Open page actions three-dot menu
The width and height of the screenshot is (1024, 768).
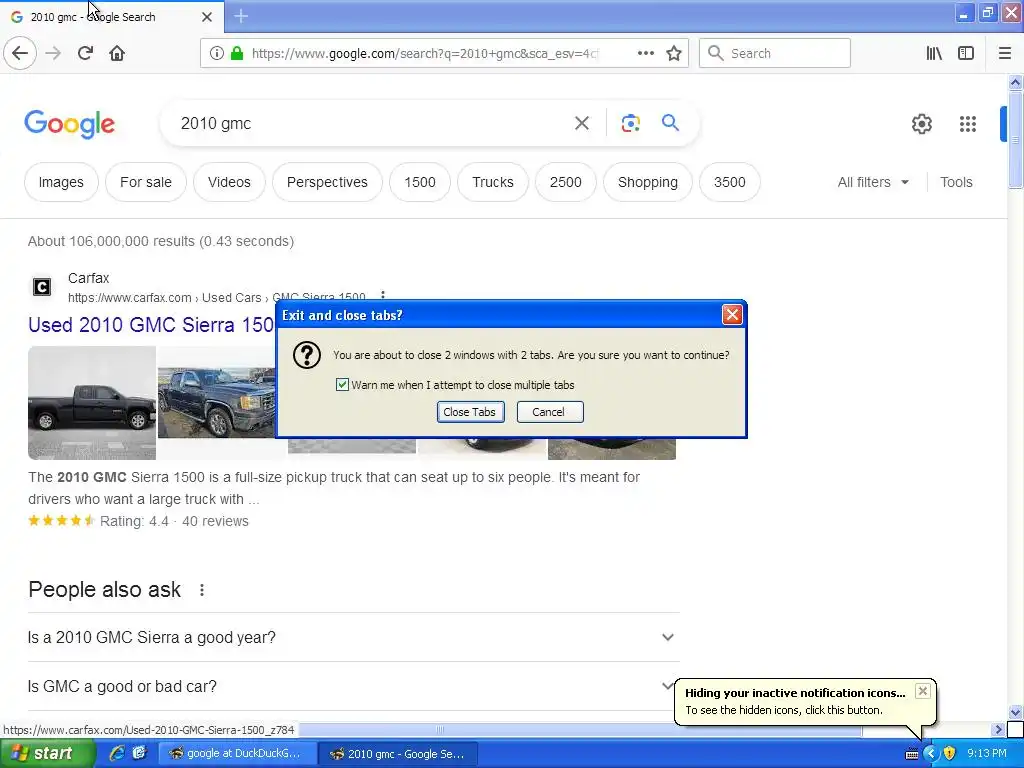(646, 53)
